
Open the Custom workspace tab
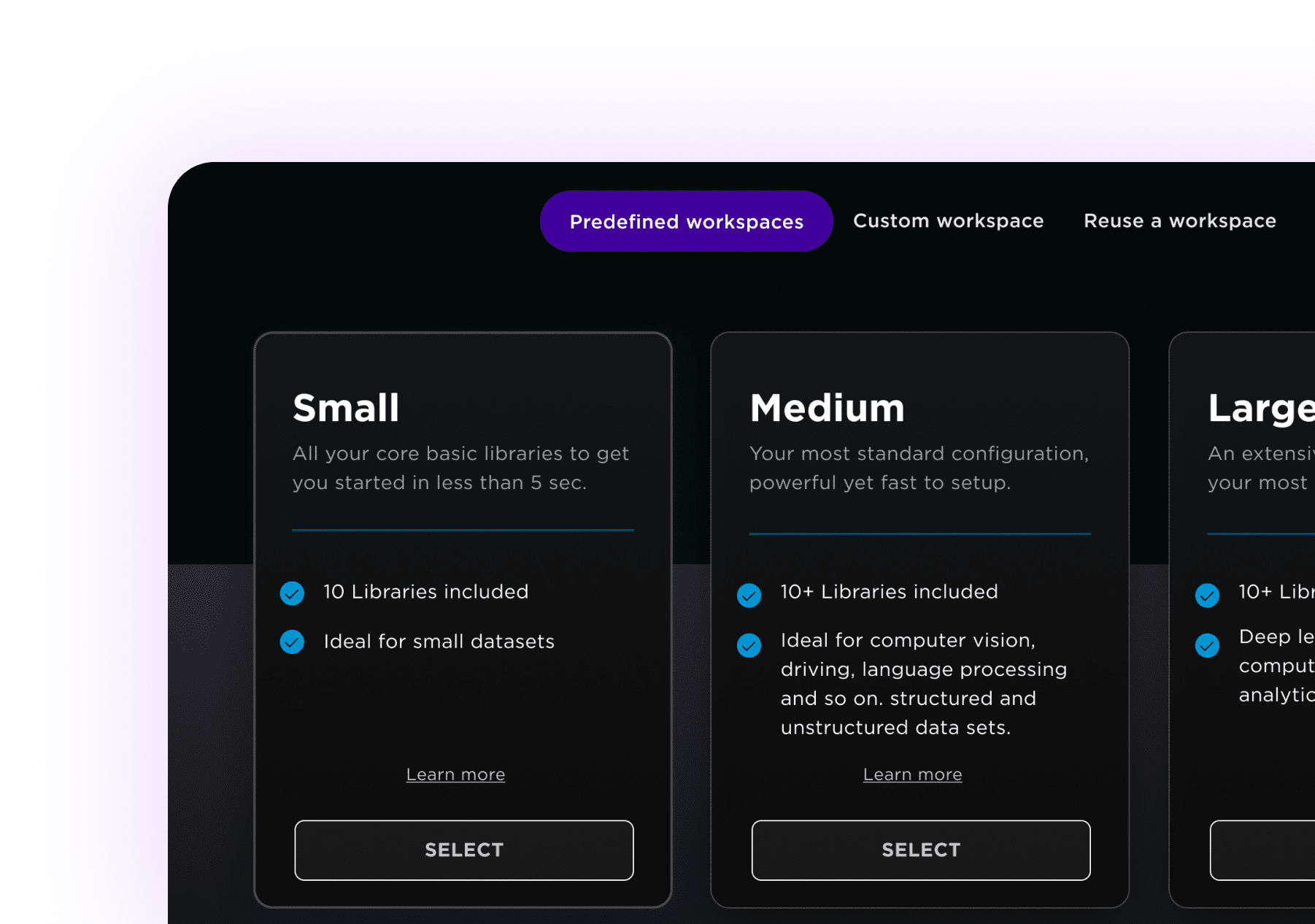click(x=948, y=221)
